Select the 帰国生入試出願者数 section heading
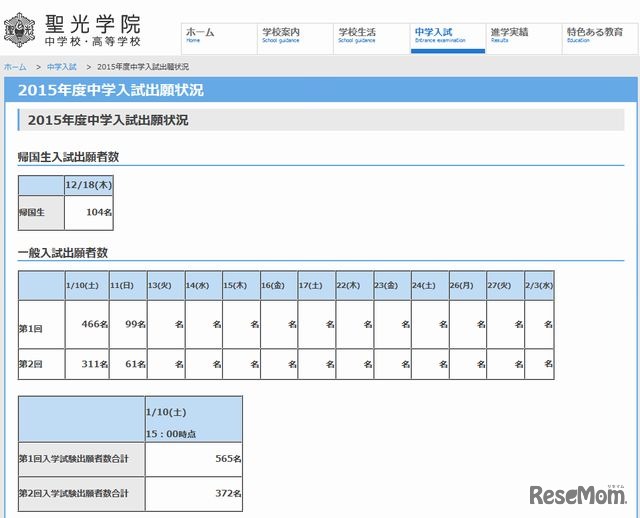This screenshot has height=518, width=640. coord(68,157)
